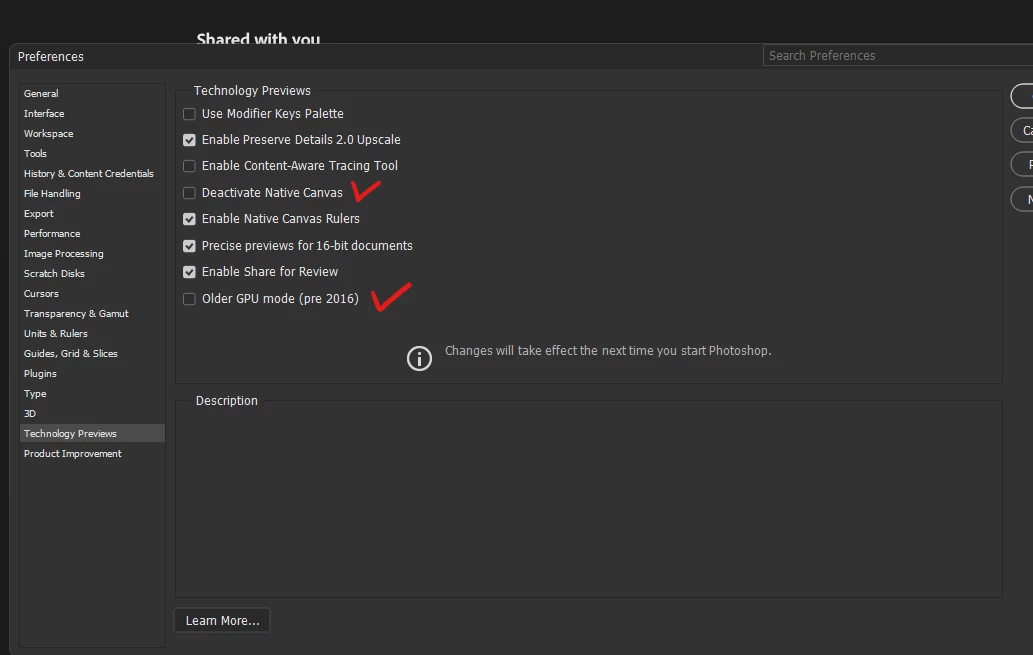Open Plugins preferences
Screen dimensions: 1033x655
(92, 374)
